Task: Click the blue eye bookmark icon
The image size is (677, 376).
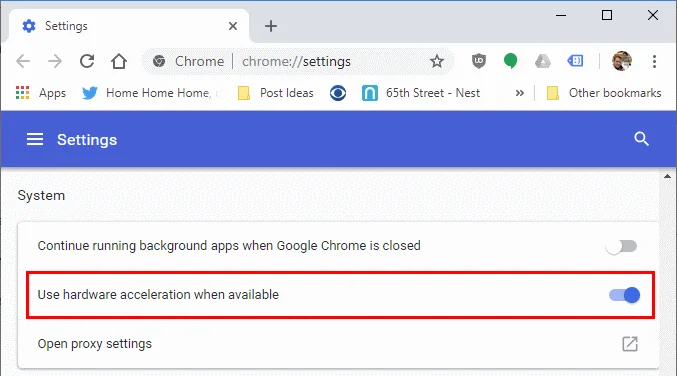Action: point(338,93)
